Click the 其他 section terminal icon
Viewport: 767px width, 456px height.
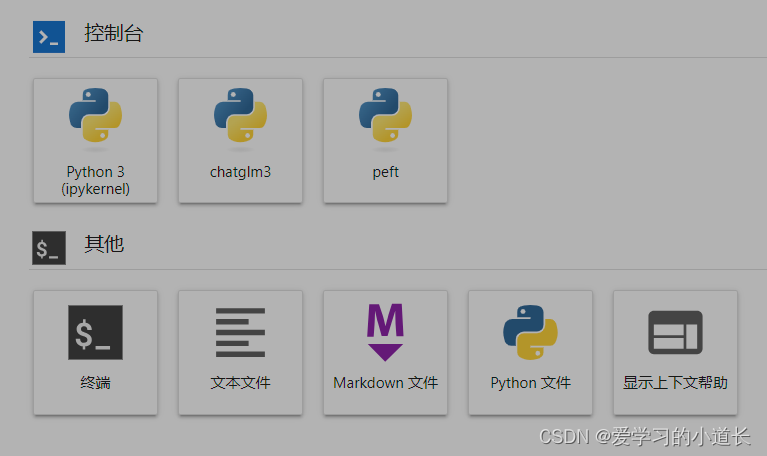tap(49, 248)
